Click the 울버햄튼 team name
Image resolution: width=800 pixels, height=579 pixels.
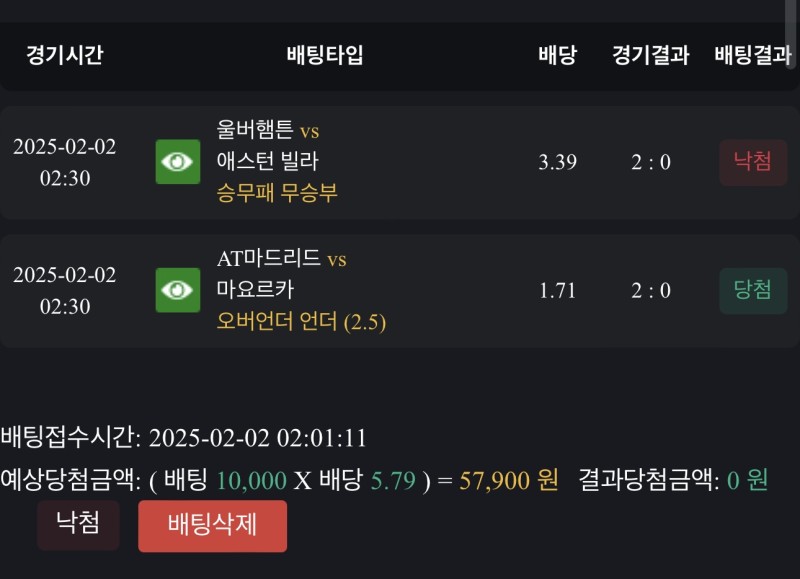(x=255, y=130)
